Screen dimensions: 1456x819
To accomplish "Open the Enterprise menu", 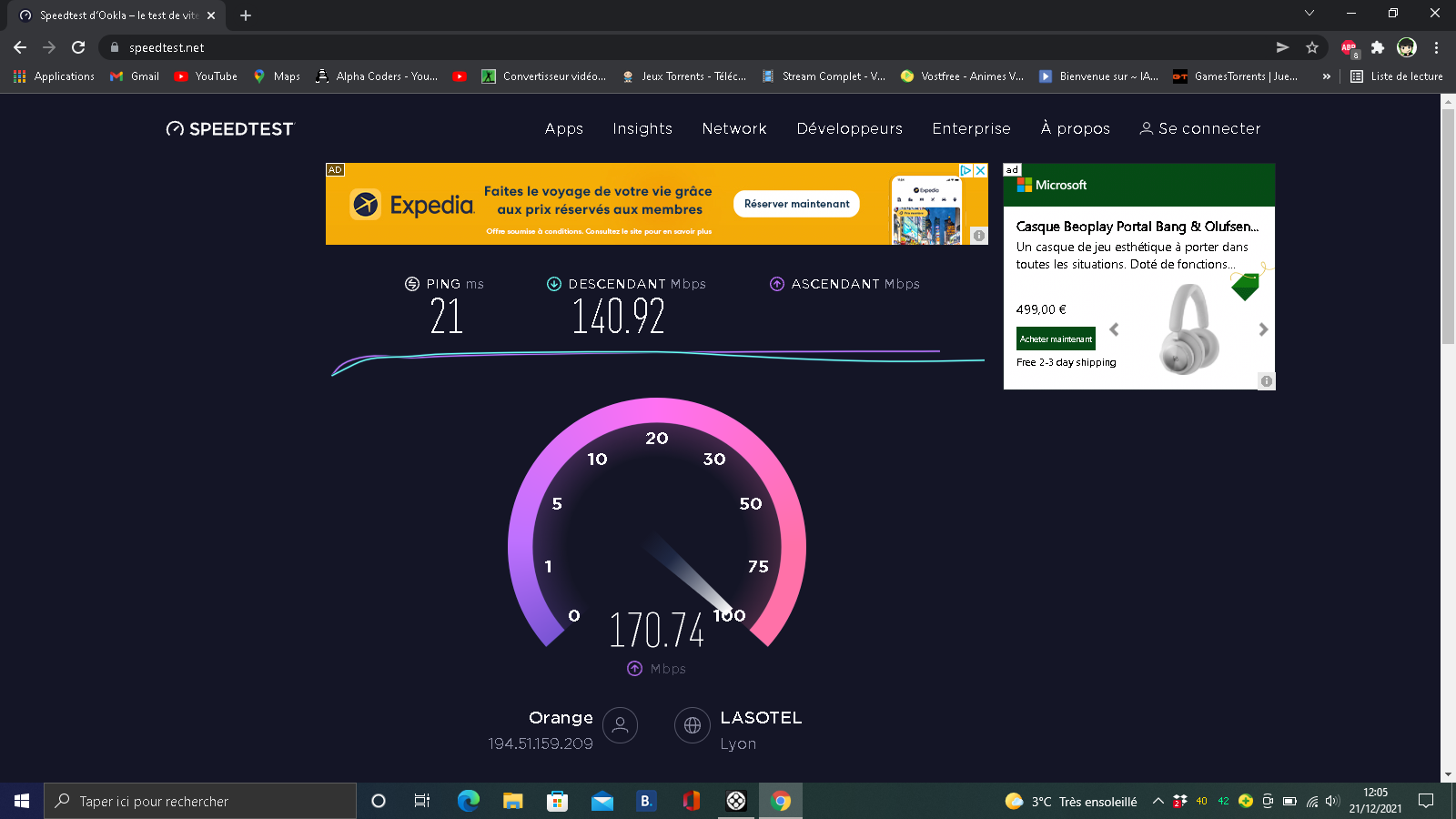I will tap(971, 128).
